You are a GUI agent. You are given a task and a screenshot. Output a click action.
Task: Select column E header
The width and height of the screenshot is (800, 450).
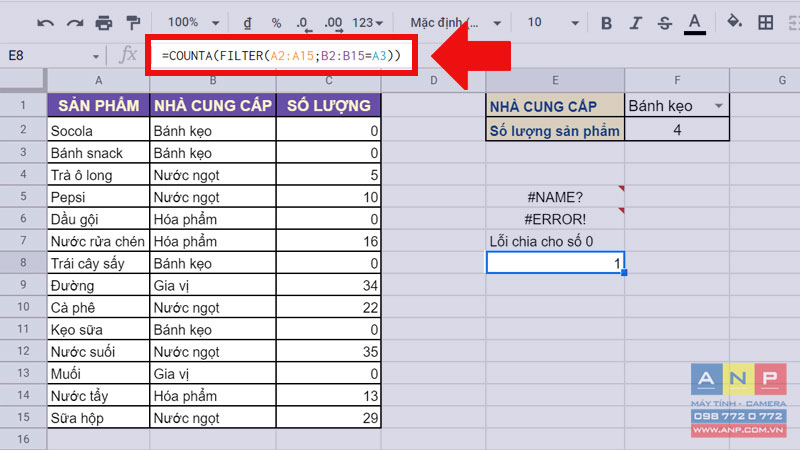555,80
